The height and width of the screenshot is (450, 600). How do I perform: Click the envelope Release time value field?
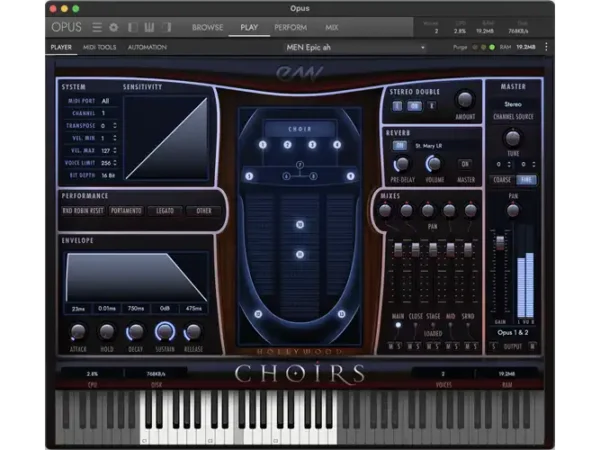[194, 308]
